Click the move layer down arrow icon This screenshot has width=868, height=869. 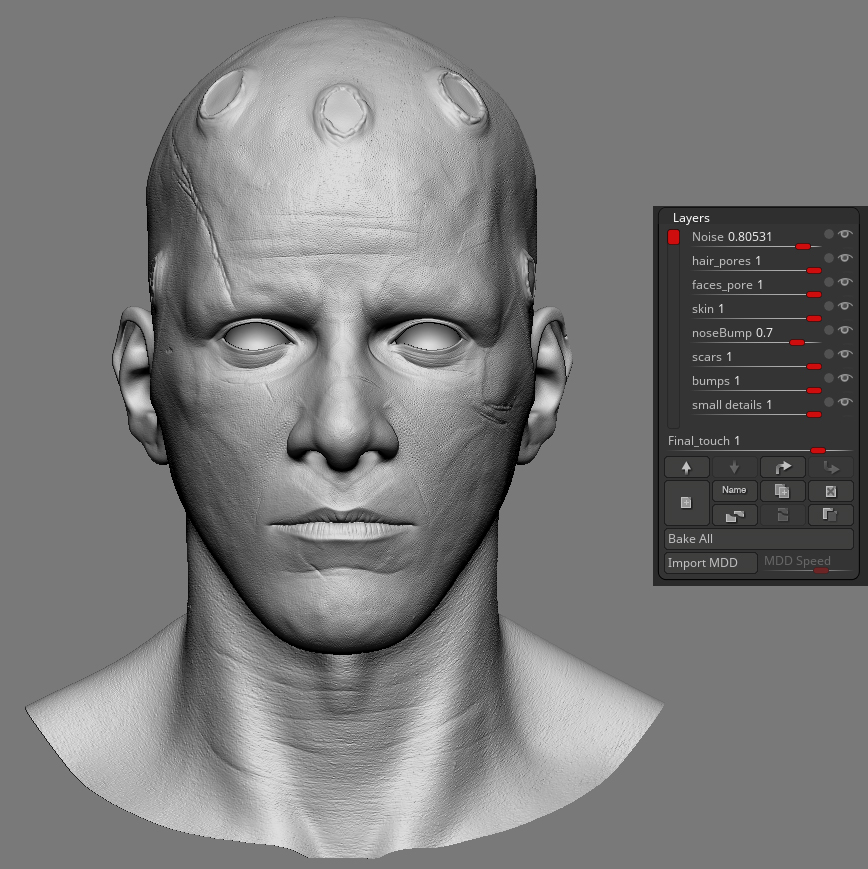(x=734, y=467)
